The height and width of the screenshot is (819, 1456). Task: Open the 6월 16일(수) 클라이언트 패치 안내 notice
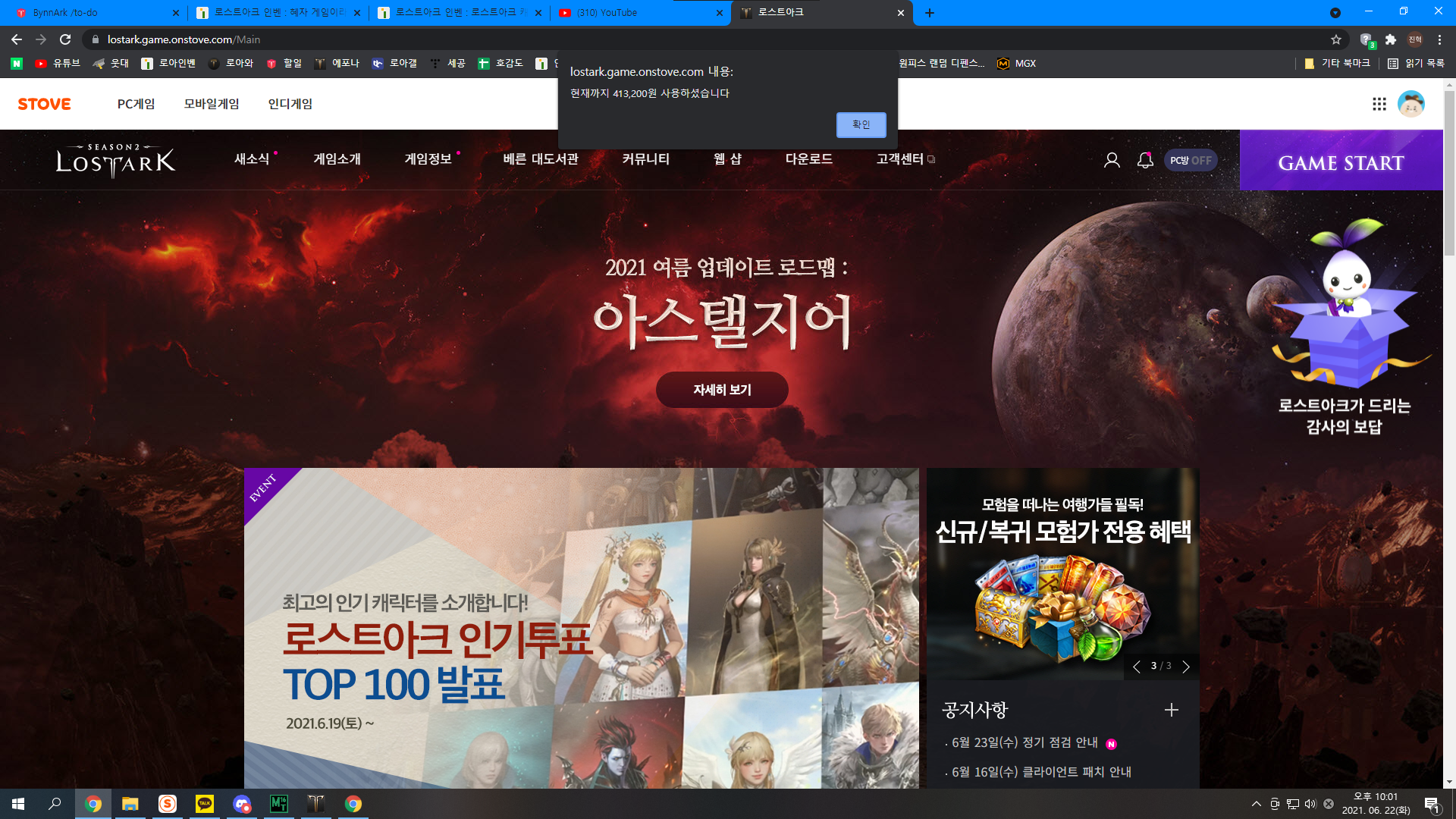(1041, 772)
